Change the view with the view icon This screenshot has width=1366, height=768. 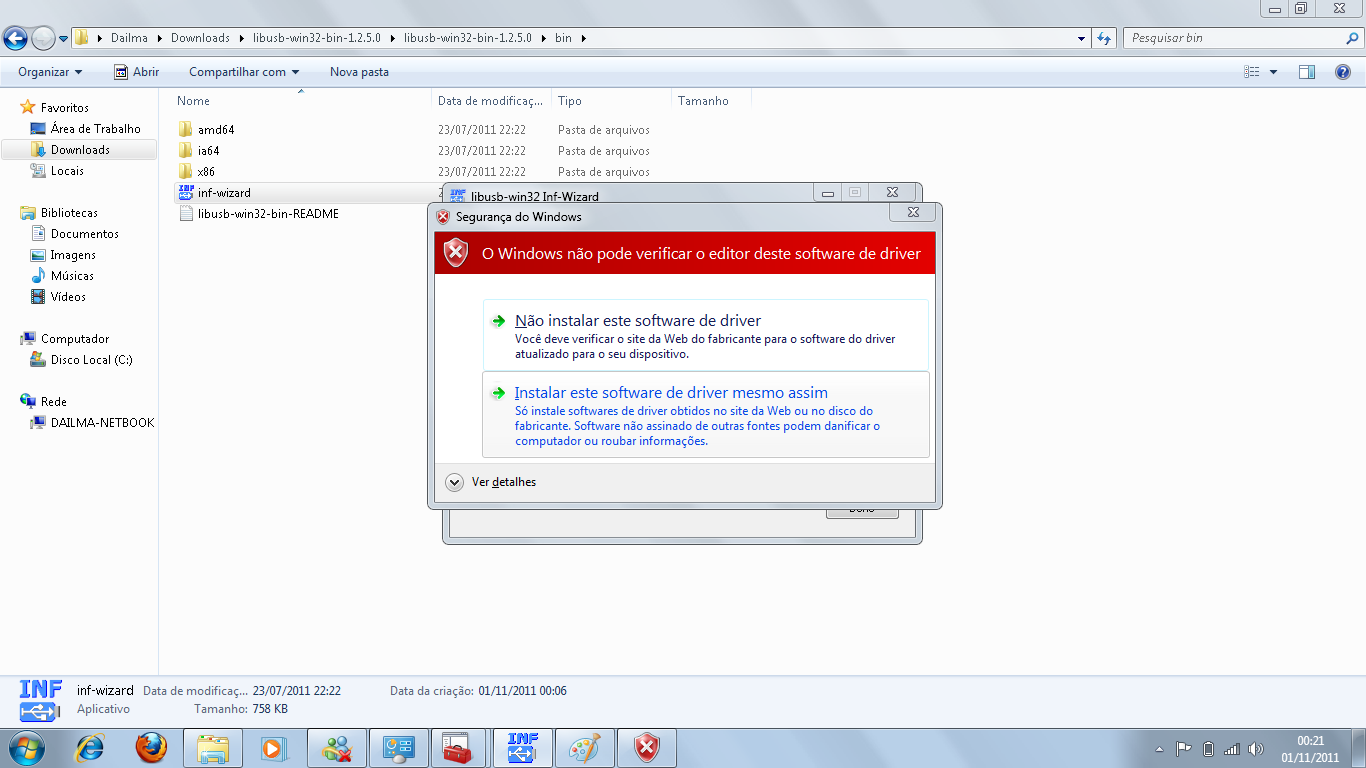1251,72
